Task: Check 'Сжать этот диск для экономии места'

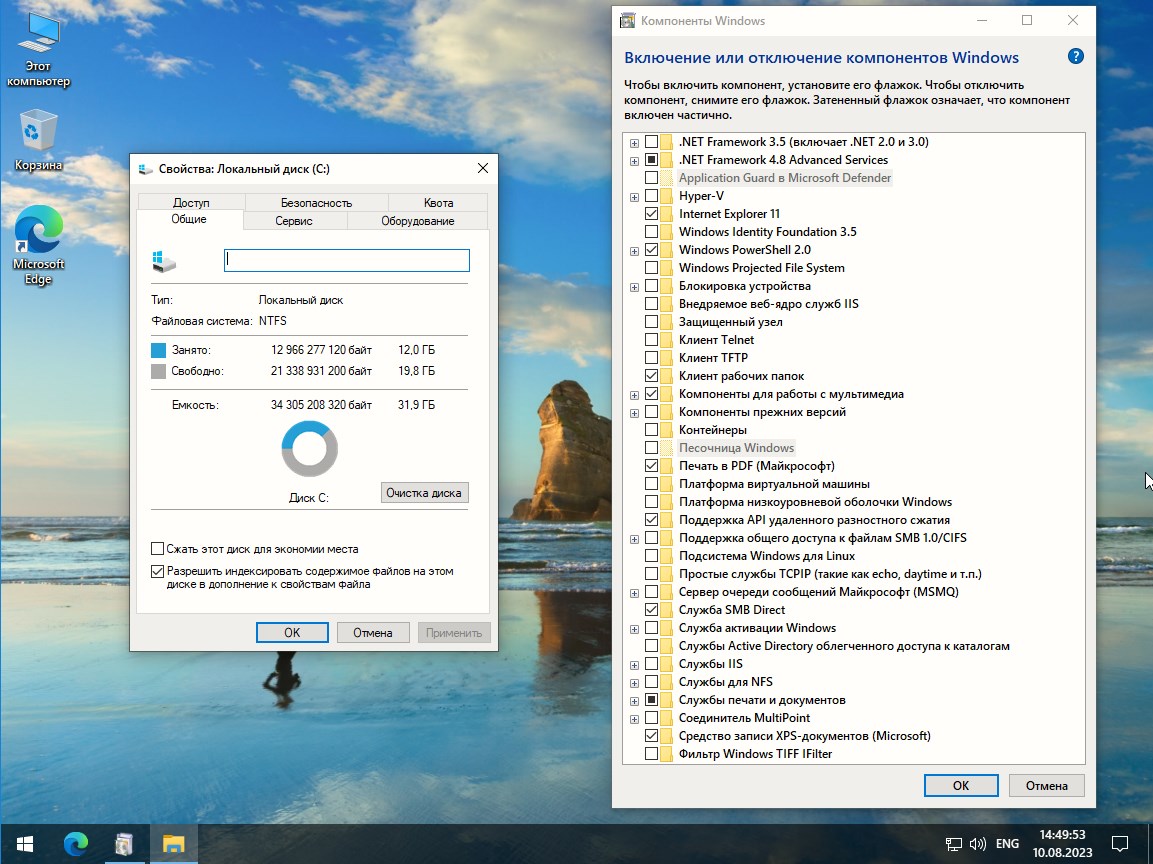Action: (x=157, y=549)
